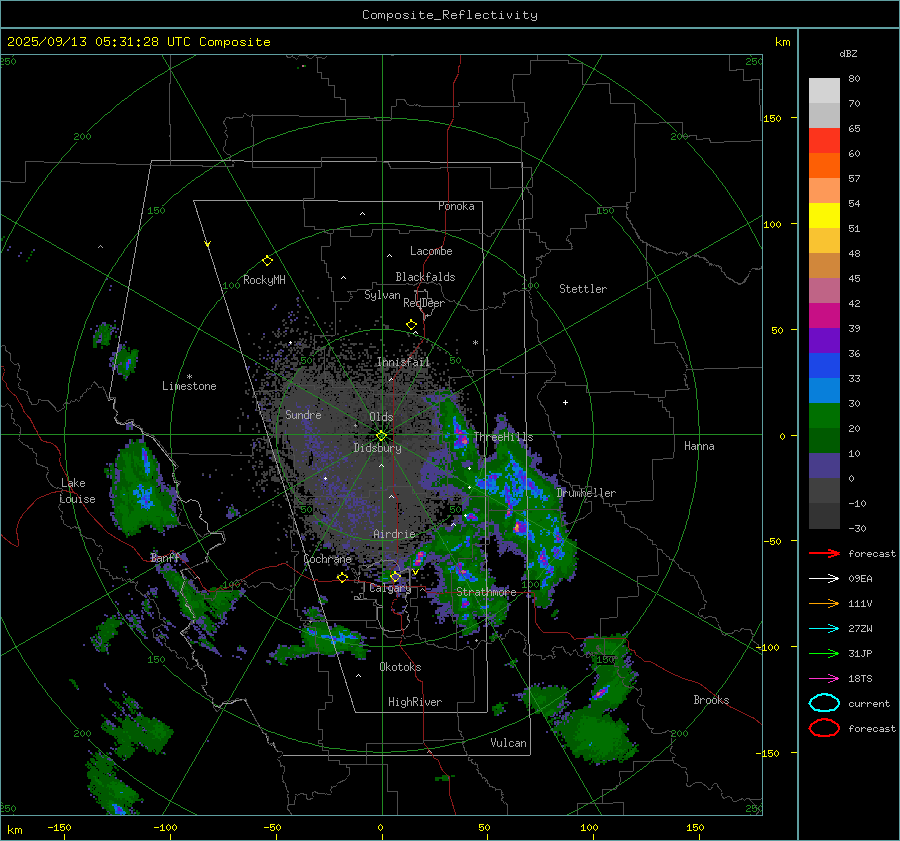Click the Banff label

(165, 558)
